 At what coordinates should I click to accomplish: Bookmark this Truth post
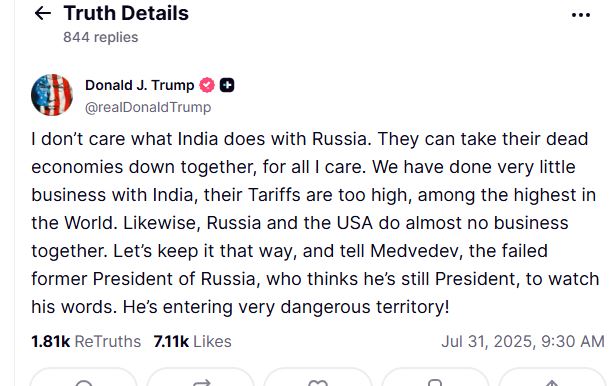(x=435, y=378)
